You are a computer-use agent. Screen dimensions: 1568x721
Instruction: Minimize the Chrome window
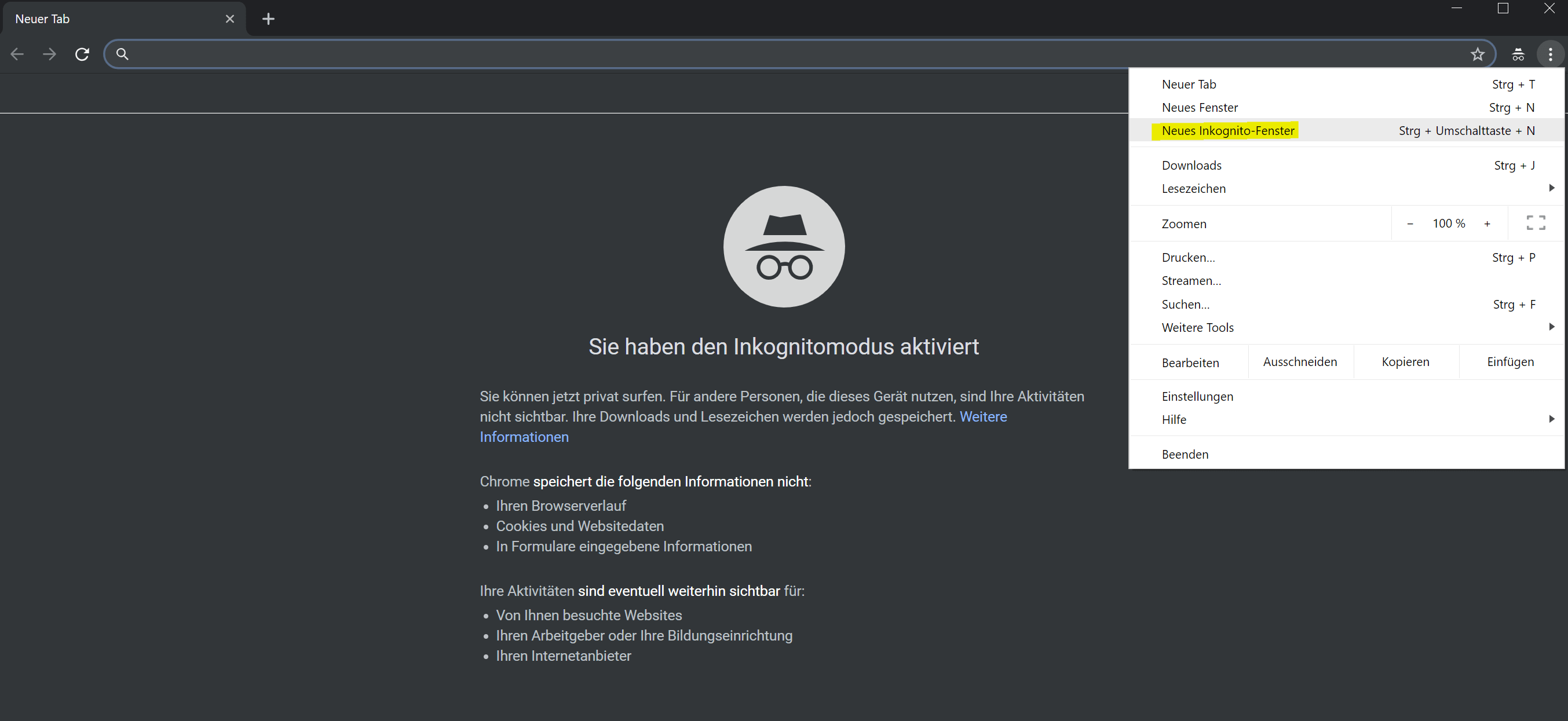tap(1457, 9)
